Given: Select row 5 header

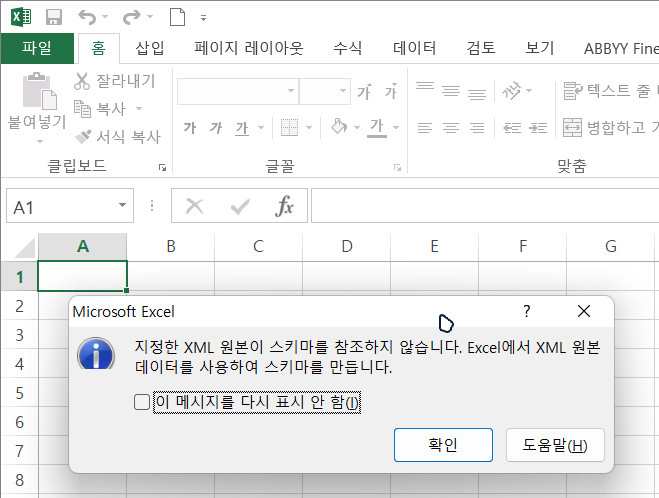Looking at the screenshot, I should click(19, 393).
